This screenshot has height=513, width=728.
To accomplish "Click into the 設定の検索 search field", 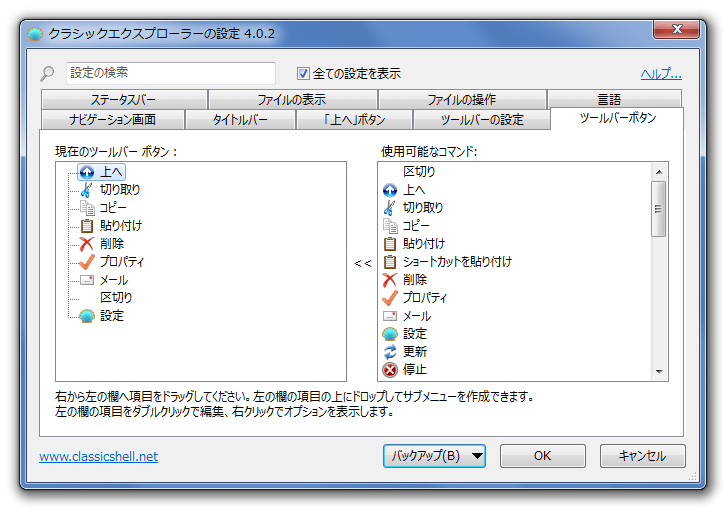I will pos(171,73).
